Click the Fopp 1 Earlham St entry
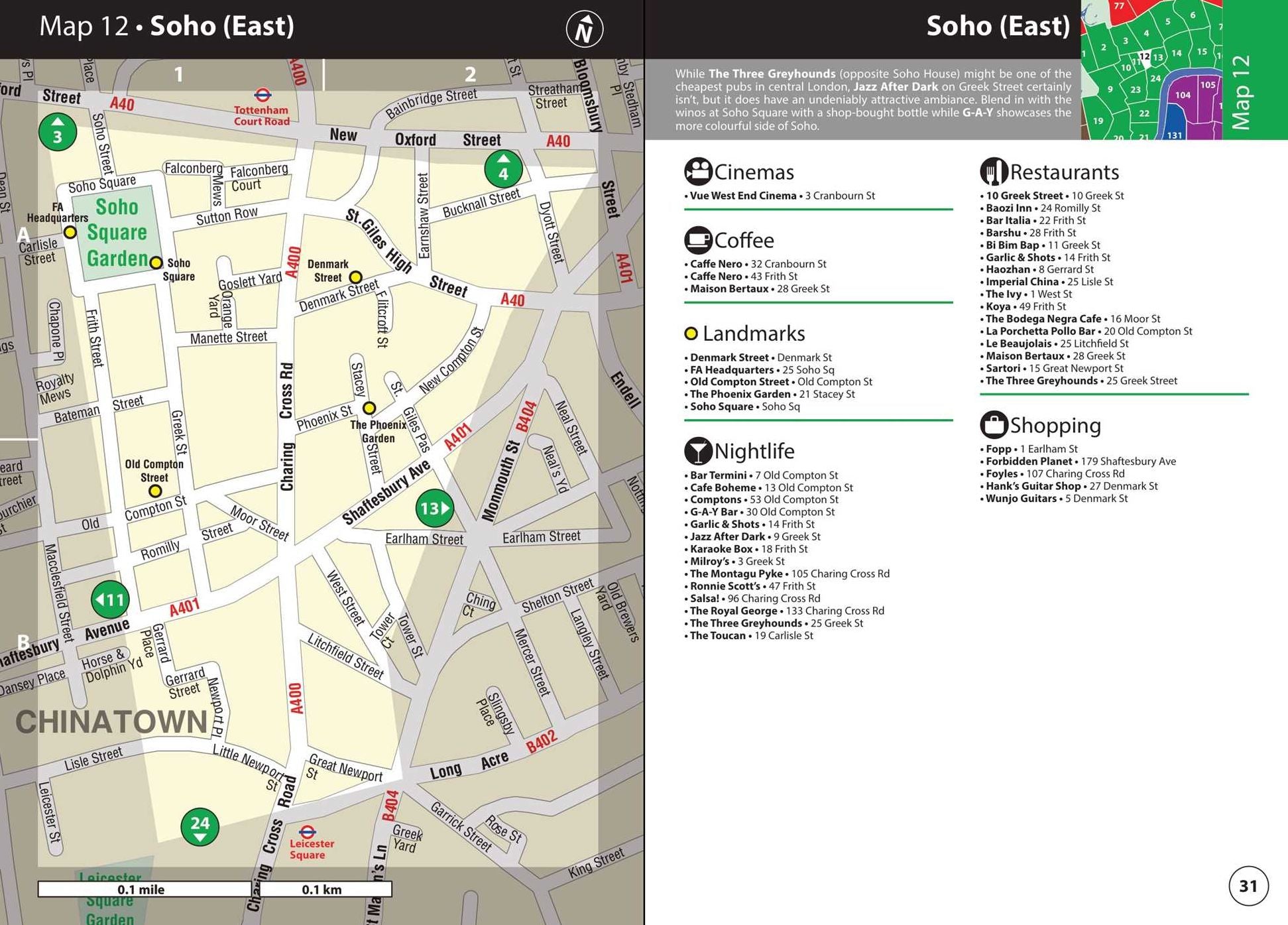Image resolution: width=1288 pixels, height=925 pixels. [1029, 449]
